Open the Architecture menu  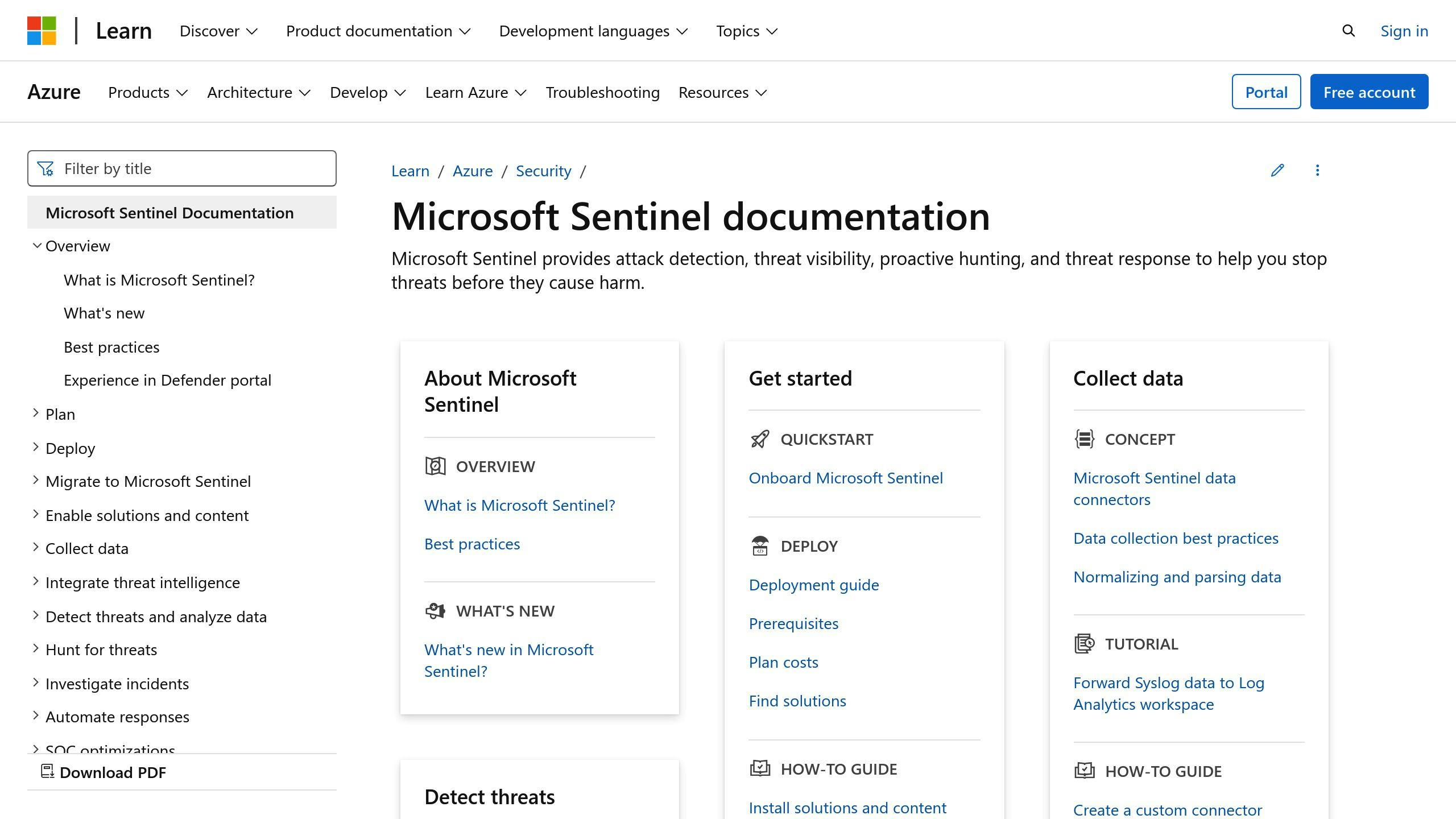(259, 92)
